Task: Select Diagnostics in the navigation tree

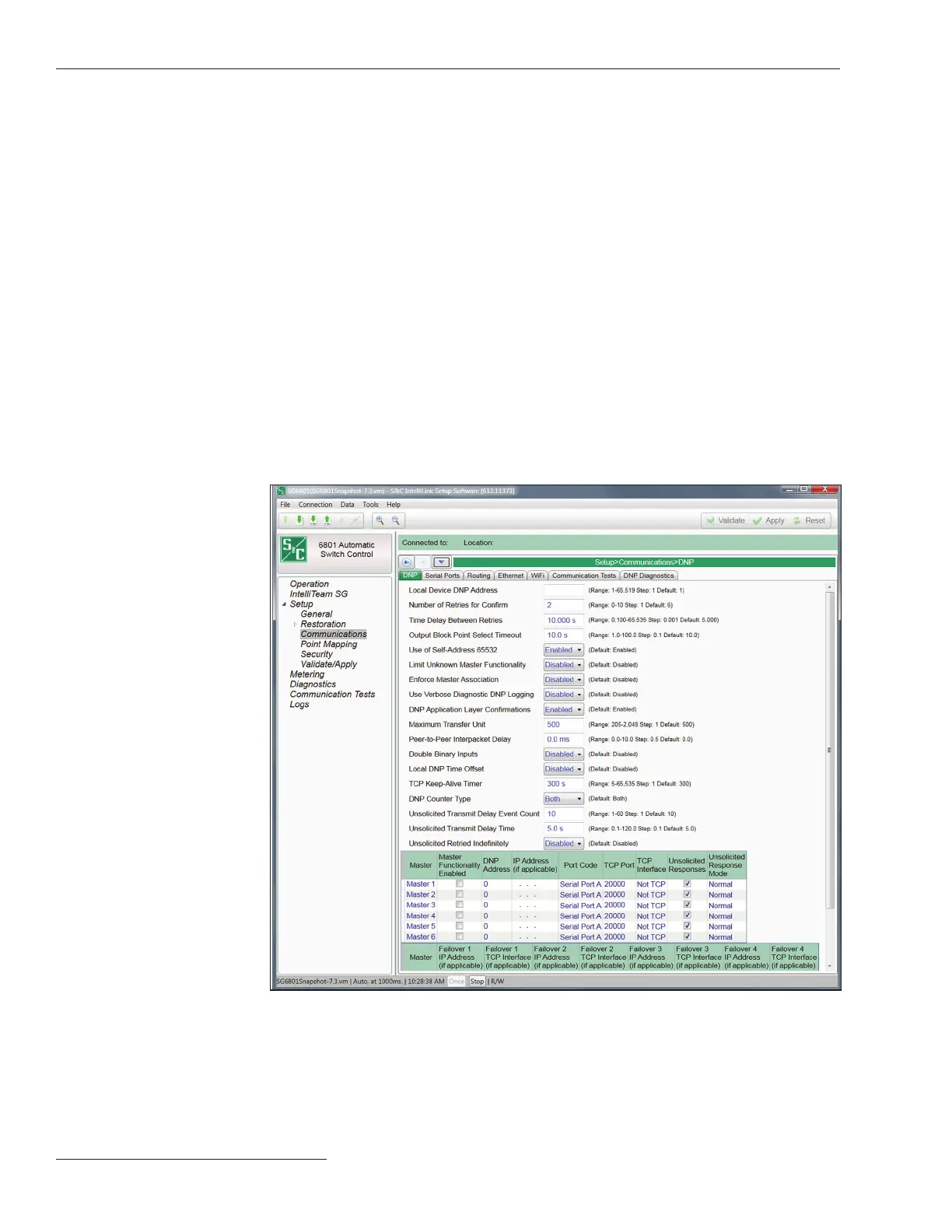Action: pyautogui.click(x=313, y=684)
